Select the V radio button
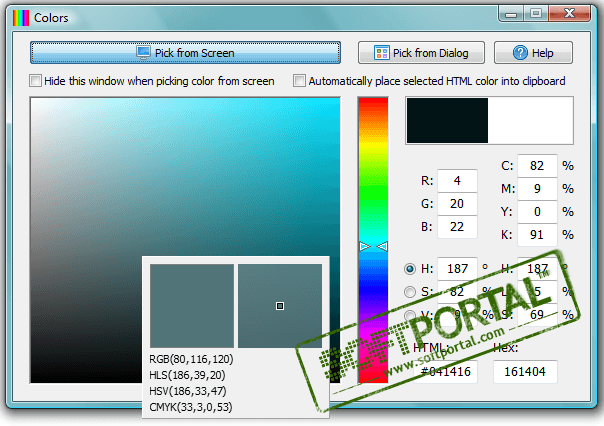The image size is (604, 426). 410,315
